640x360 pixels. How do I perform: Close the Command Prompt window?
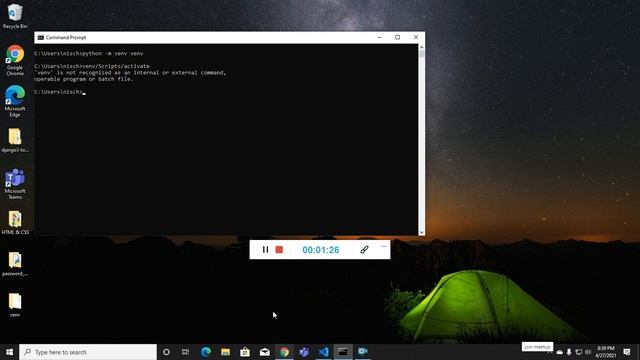[416, 37]
